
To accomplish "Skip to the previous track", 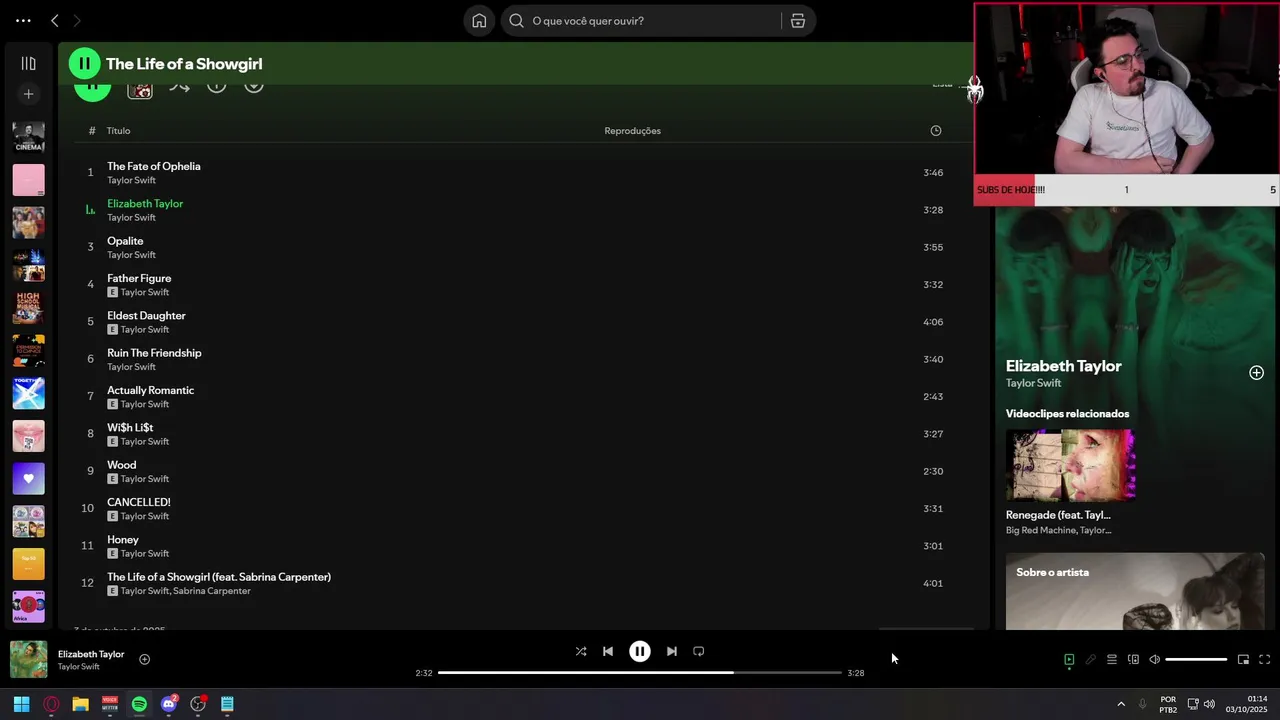I will tap(608, 651).
